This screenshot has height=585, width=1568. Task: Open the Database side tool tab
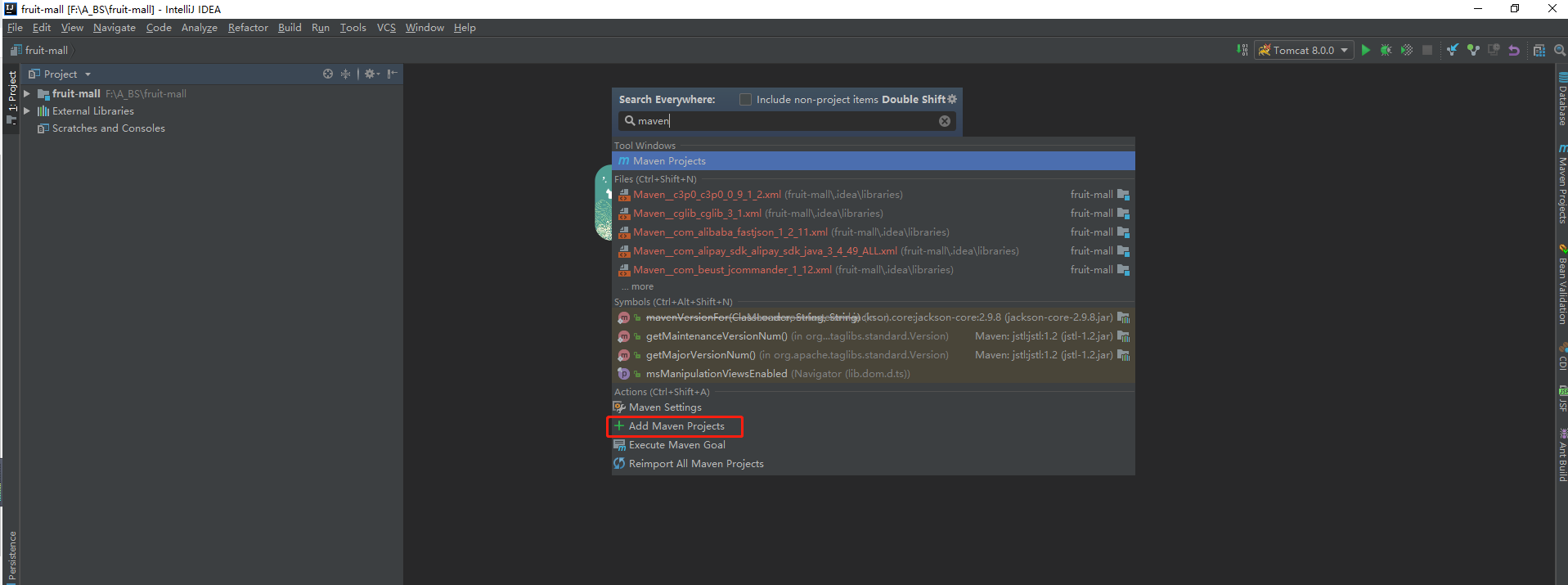[x=1562, y=100]
